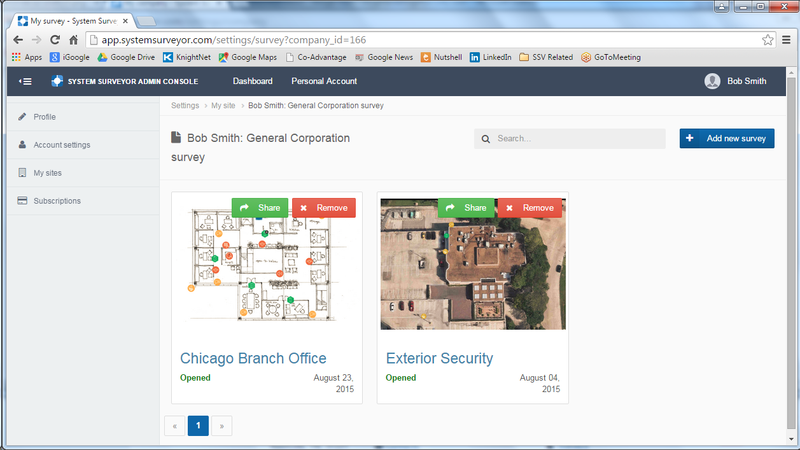Open the GoToMeeting bookmark
Image resolution: width=800 pixels, height=450 pixels.
(611, 57)
